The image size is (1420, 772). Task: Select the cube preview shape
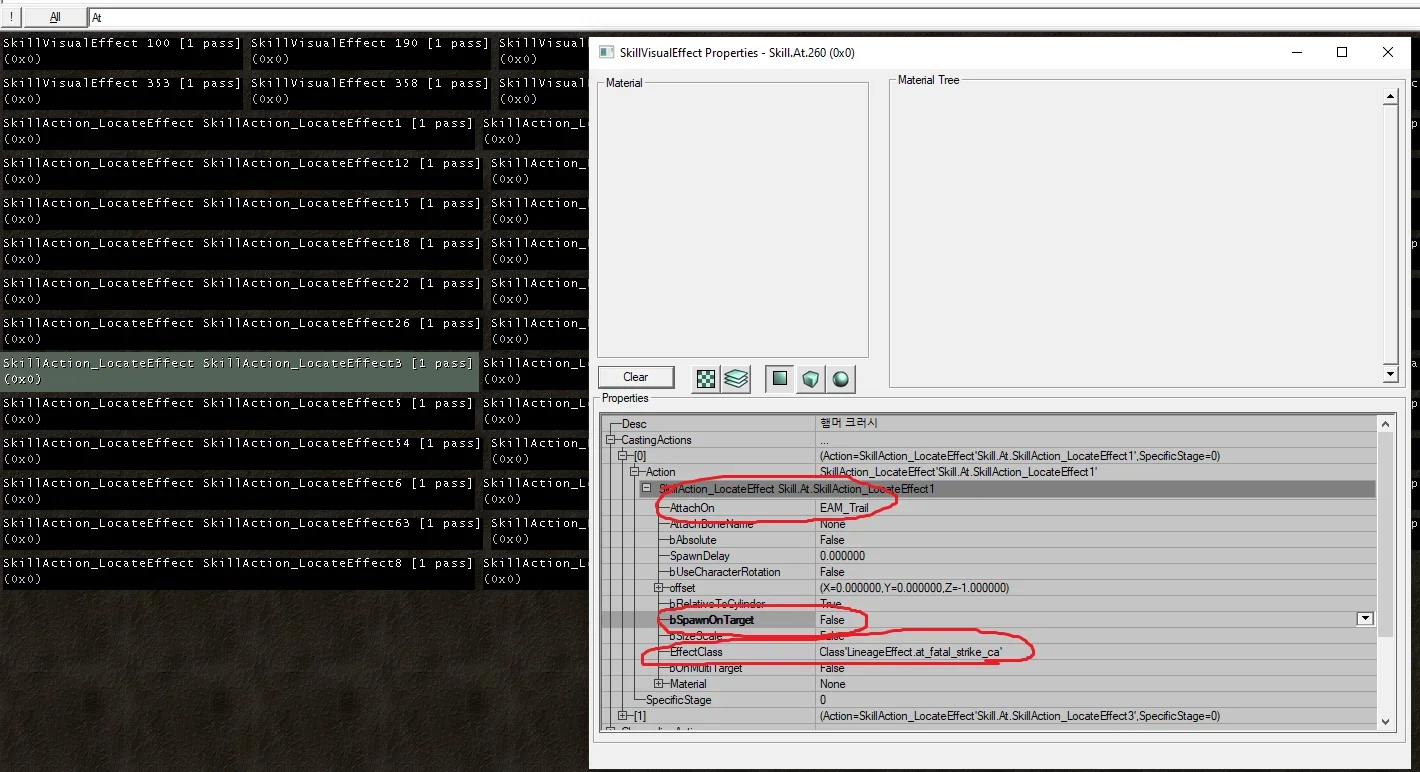(x=810, y=379)
